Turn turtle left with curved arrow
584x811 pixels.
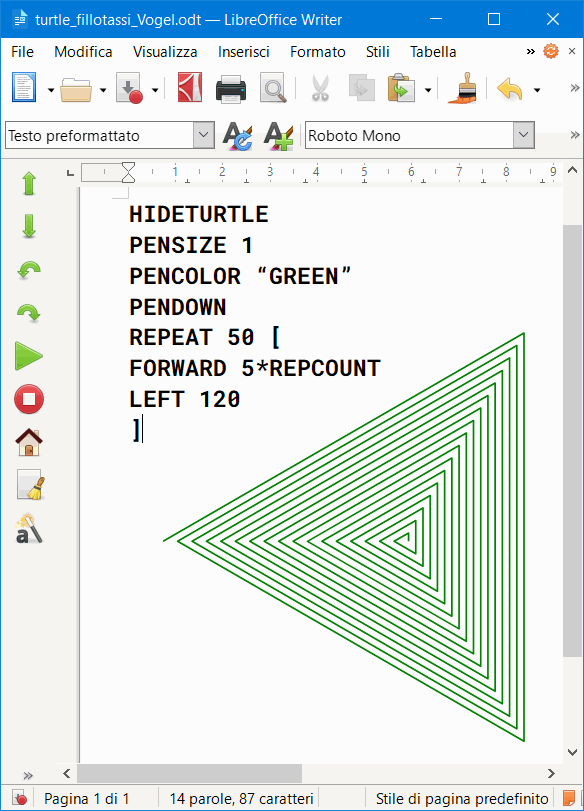(29, 270)
